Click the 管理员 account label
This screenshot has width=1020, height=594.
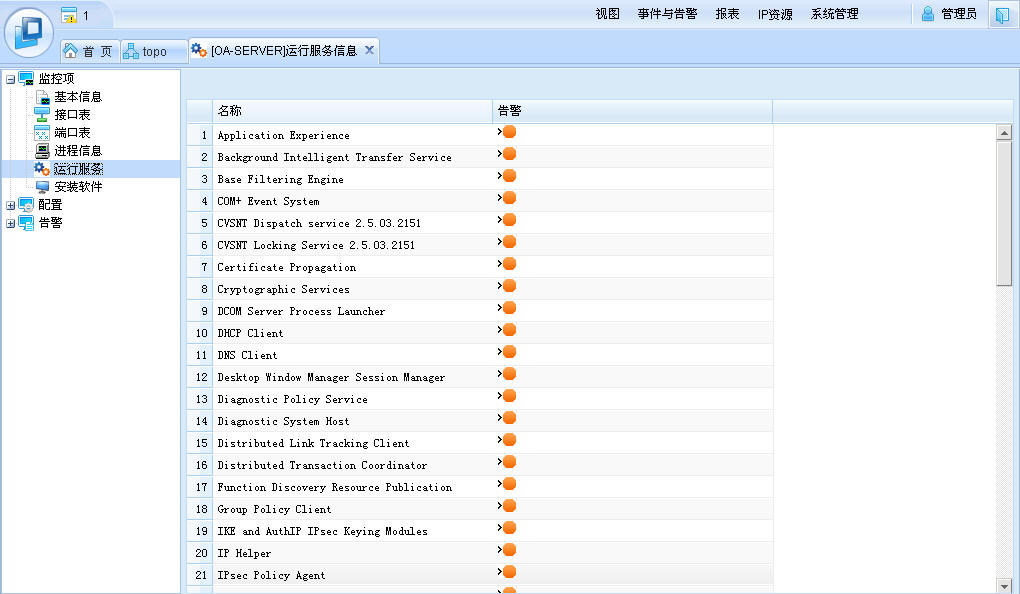[959, 14]
